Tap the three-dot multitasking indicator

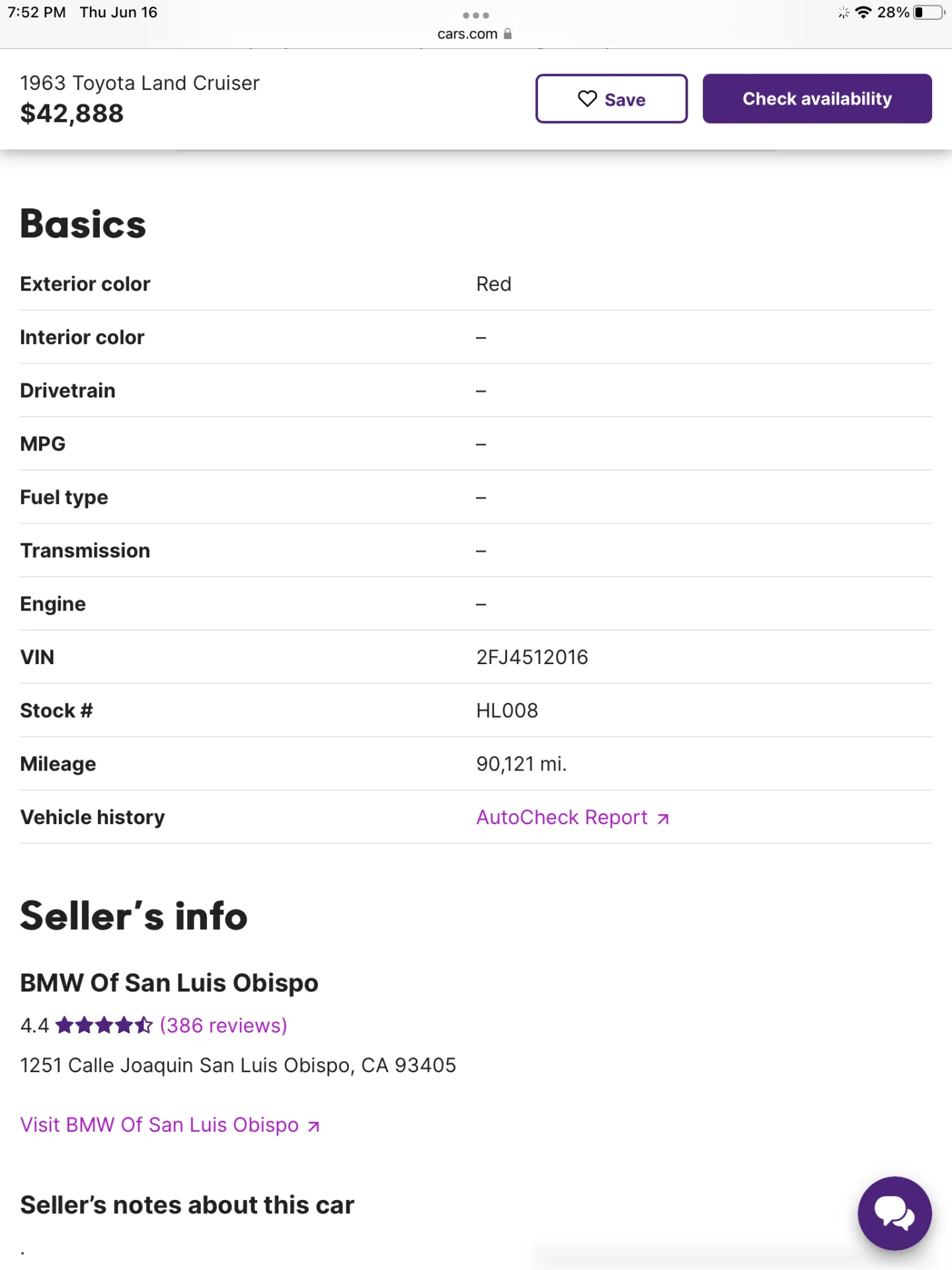[476, 15]
